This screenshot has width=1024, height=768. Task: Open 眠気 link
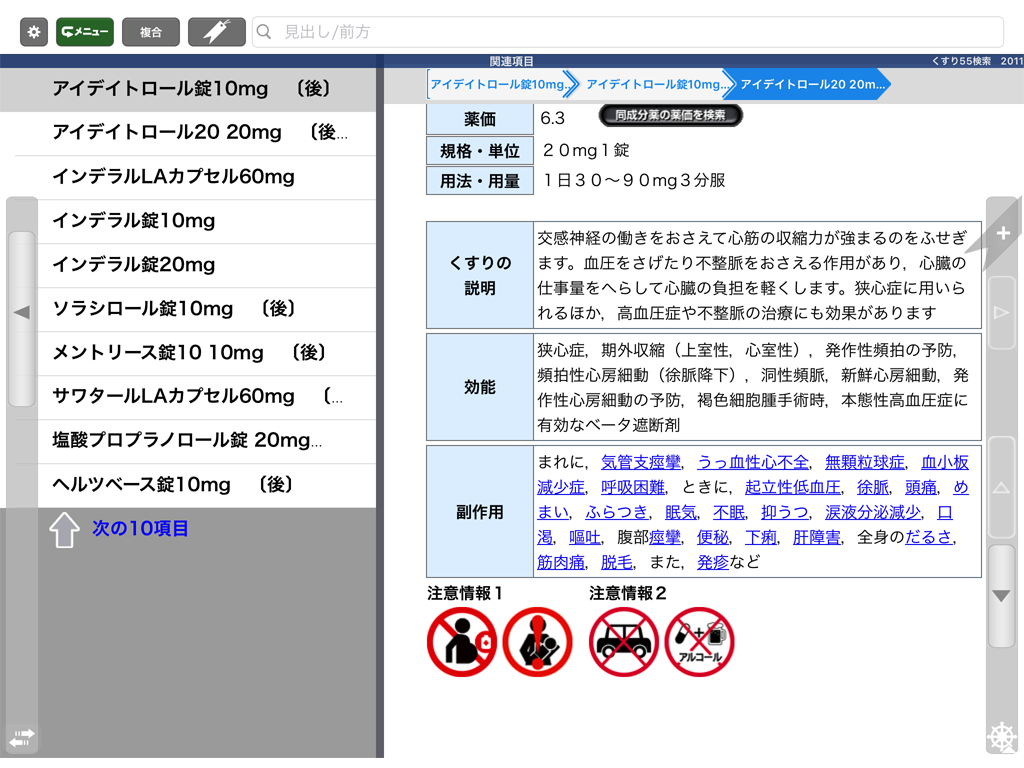pos(680,512)
